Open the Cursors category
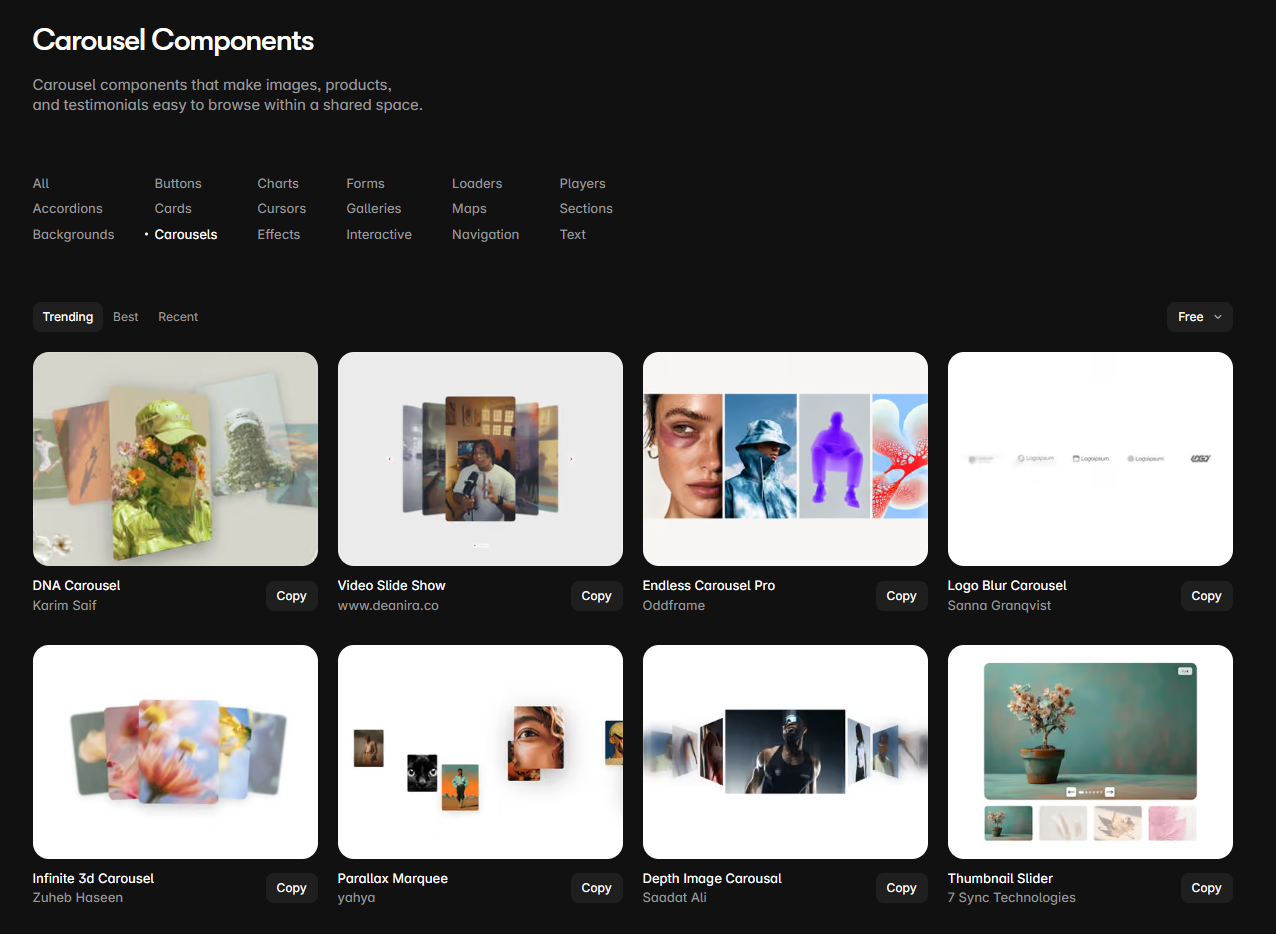The image size is (1276, 934). pyautogui.click(x=282, y=209)
